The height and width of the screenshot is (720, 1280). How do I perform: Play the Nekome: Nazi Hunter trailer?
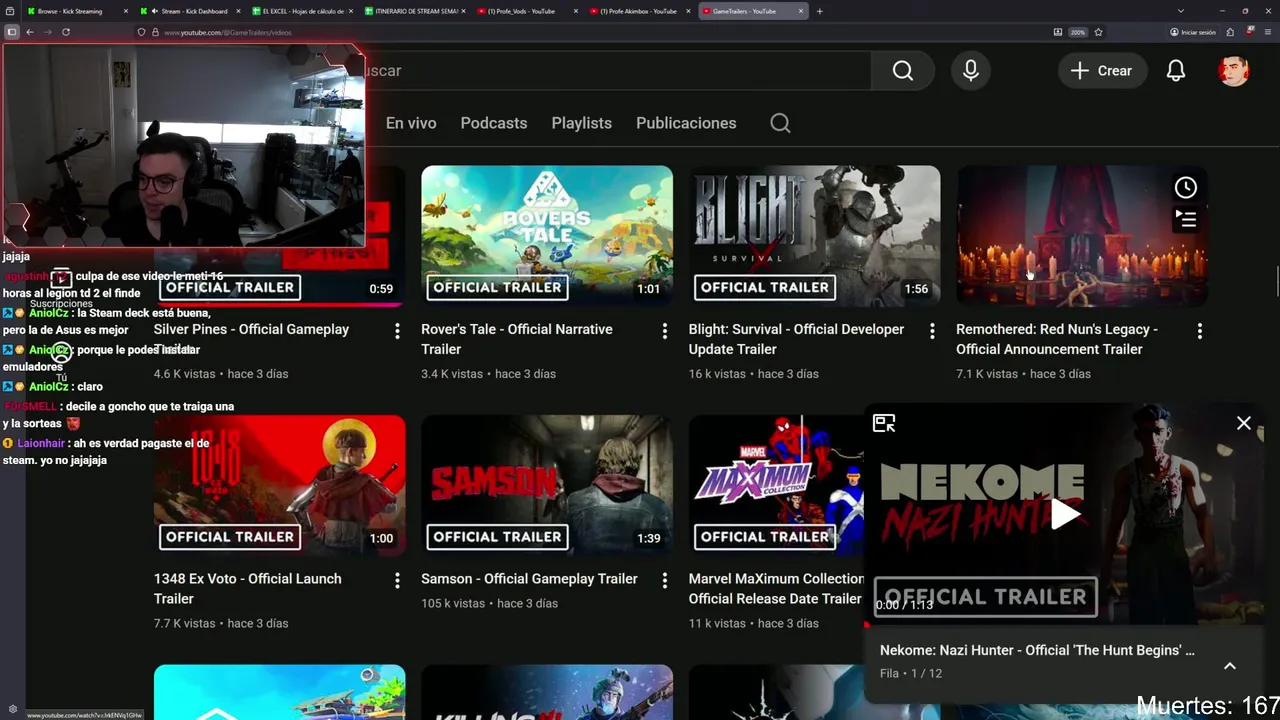click(1064, 514)
